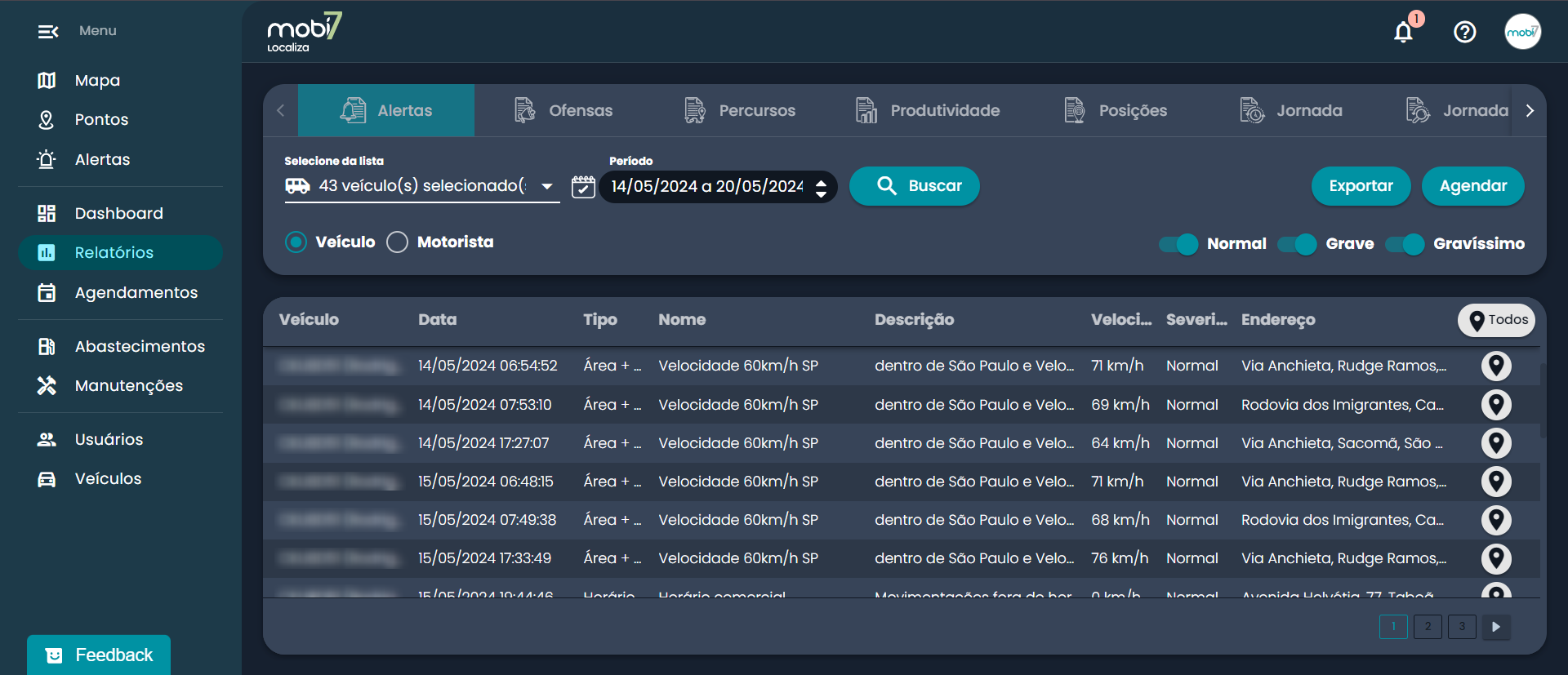This screenshot has height=675, width=1568.
Task: Select the Motorista radio button
Action: pos(397,242)
